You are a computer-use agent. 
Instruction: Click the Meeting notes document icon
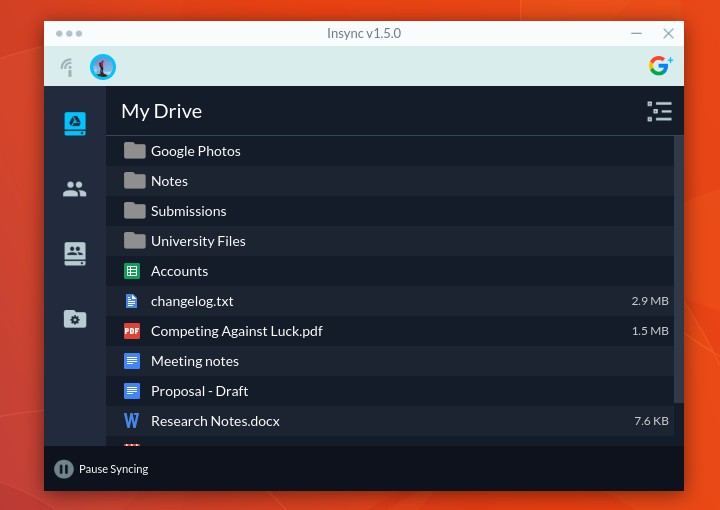132,361
